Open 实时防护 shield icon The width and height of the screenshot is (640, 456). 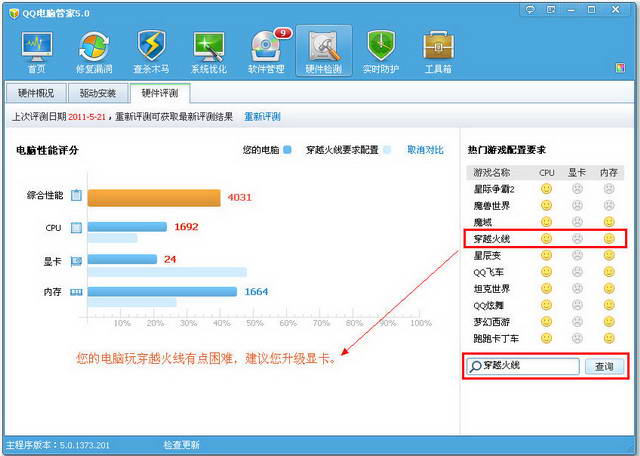[x=381, y=52]
